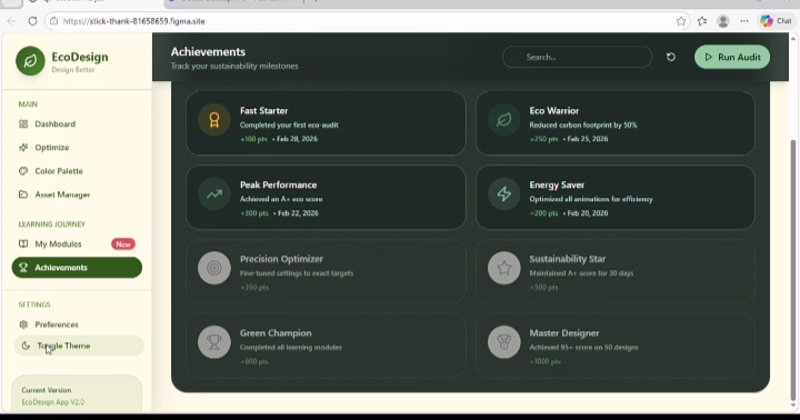
Task: Click the Asset Manager folder icon
Action: pyautogui.click(x=23, y=194)
